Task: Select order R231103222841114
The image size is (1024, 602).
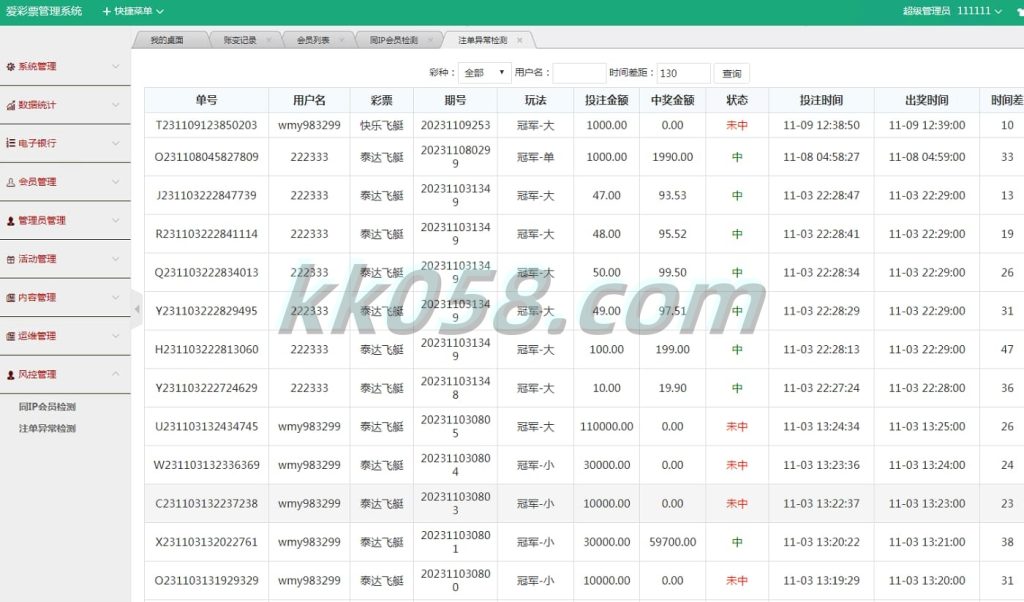Action: (x=206, y=234)
